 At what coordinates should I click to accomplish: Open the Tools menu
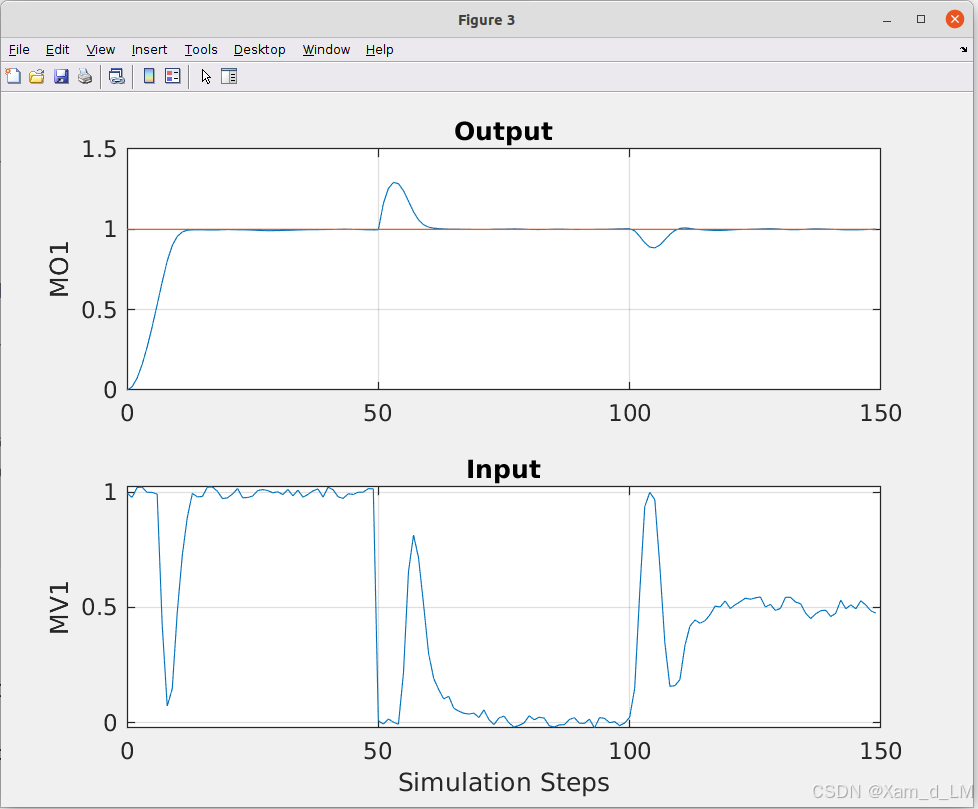click(x=201, y=49)
